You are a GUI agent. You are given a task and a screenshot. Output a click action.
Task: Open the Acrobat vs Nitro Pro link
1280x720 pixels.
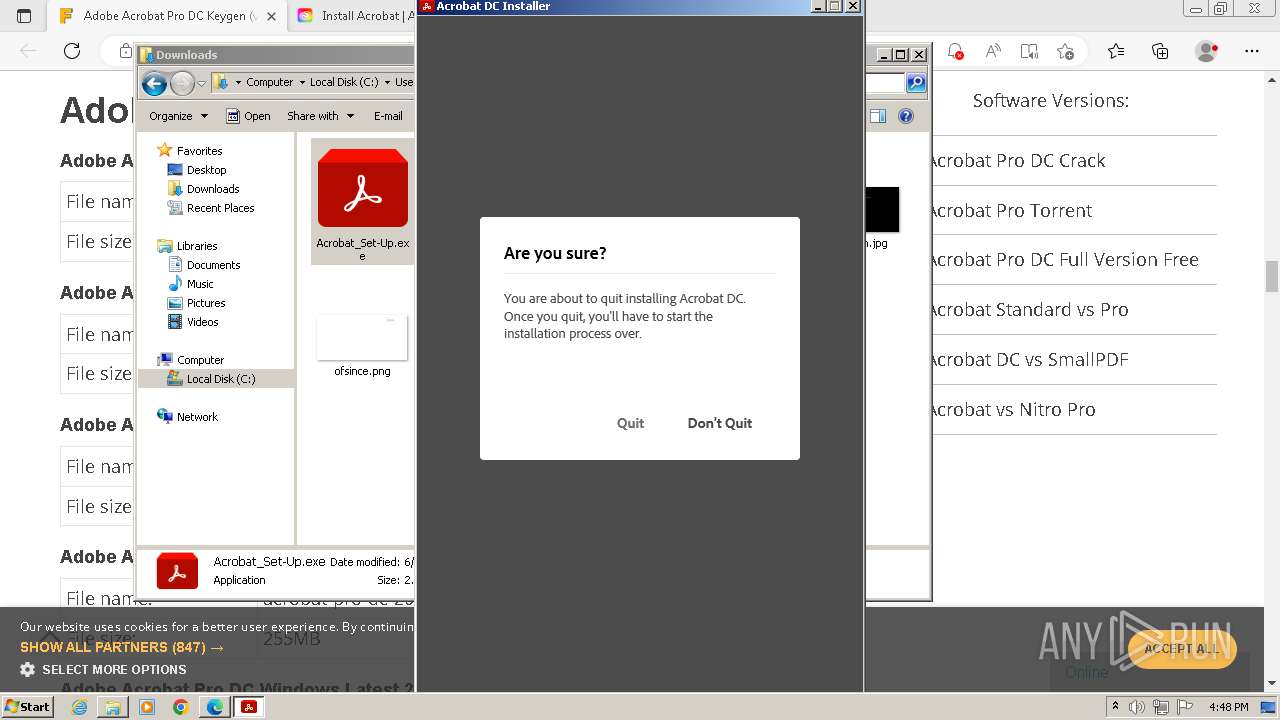(x=1012, y=410)
